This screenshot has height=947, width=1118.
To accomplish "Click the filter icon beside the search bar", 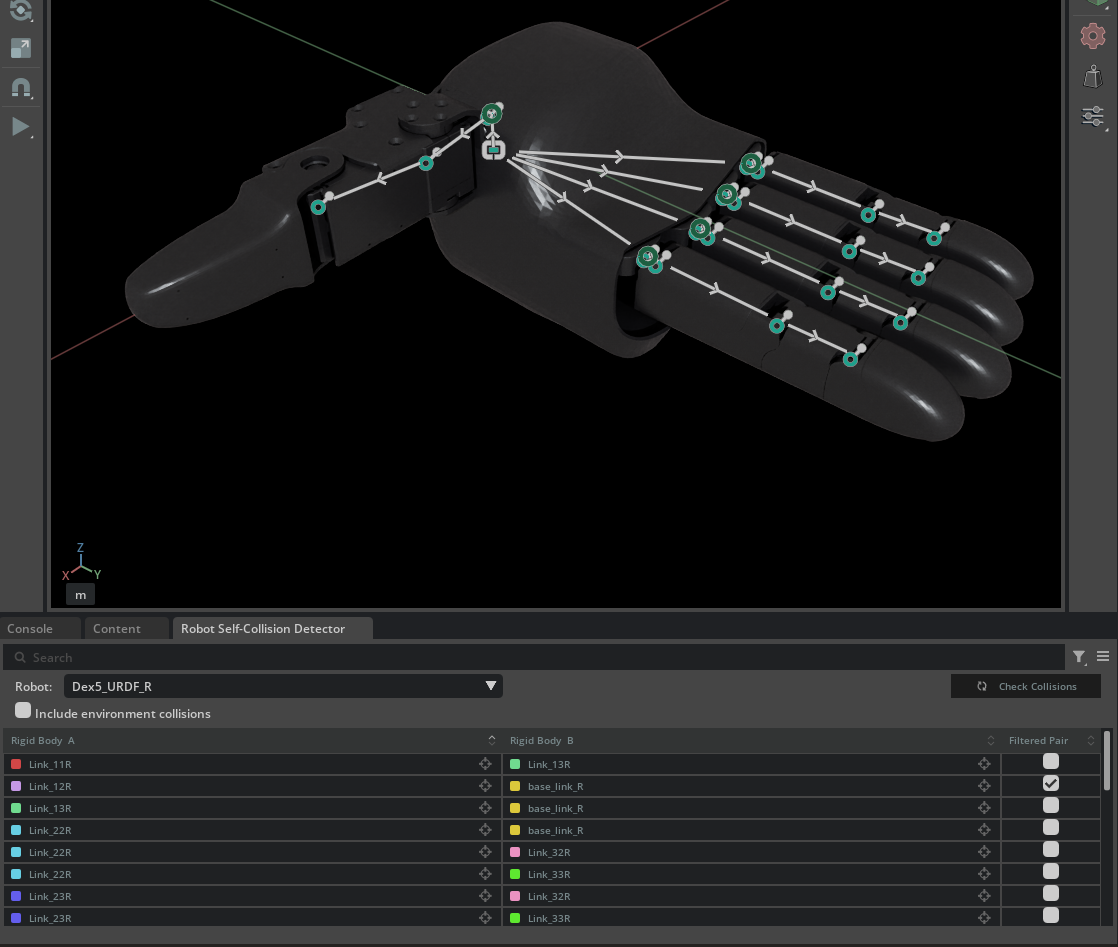I will click(x=1079, y=657).
